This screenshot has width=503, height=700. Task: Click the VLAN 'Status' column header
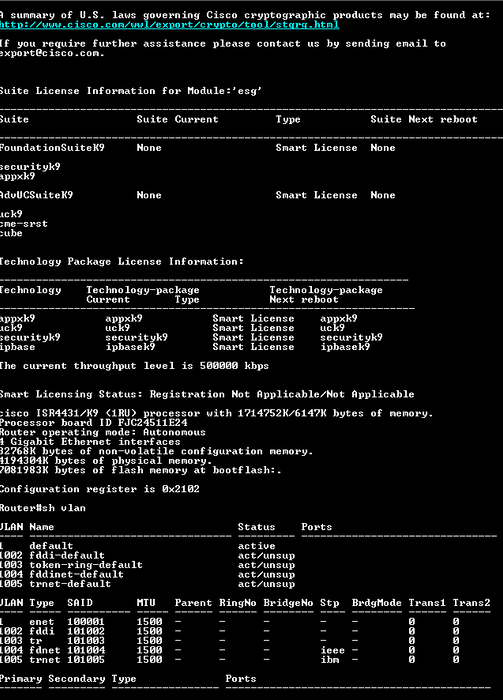(256, 527)
